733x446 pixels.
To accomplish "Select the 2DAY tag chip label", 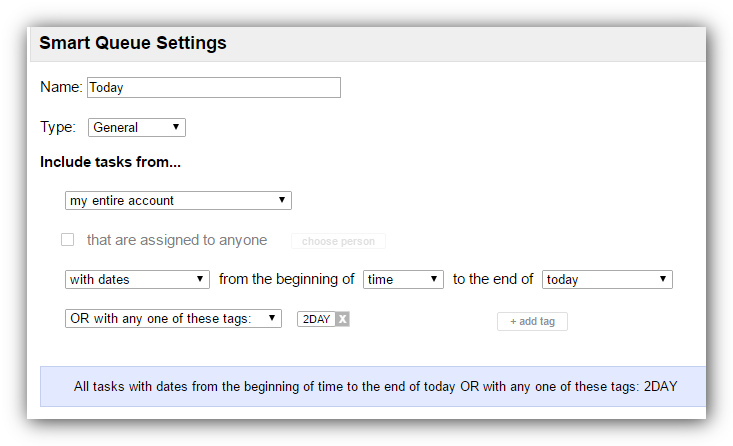I will pyautogui.click(x=316, y=319).
